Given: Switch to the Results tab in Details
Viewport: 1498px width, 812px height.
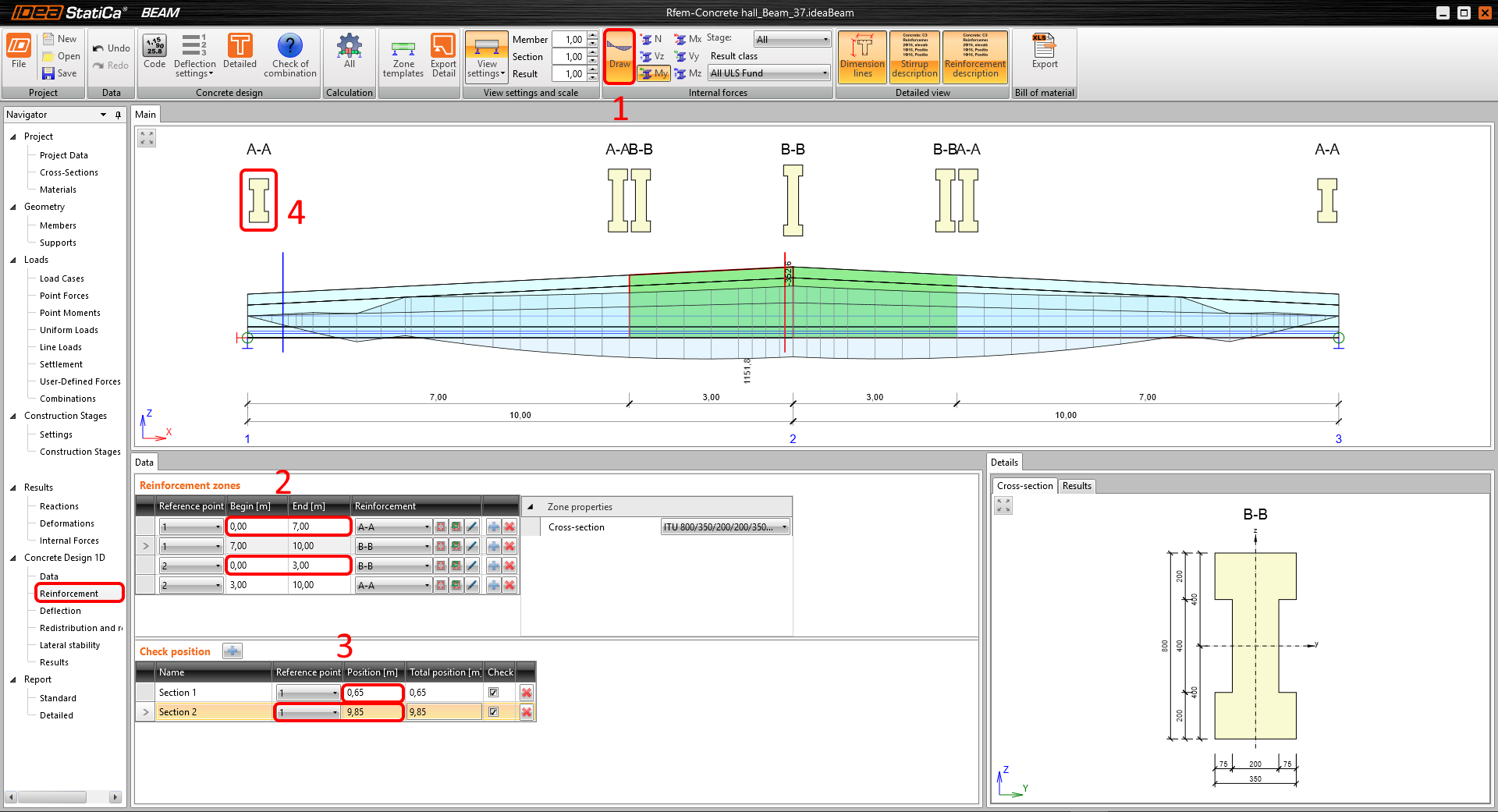Looking at the screenshot, I should pyautogui.click(x=1077, y=486).
